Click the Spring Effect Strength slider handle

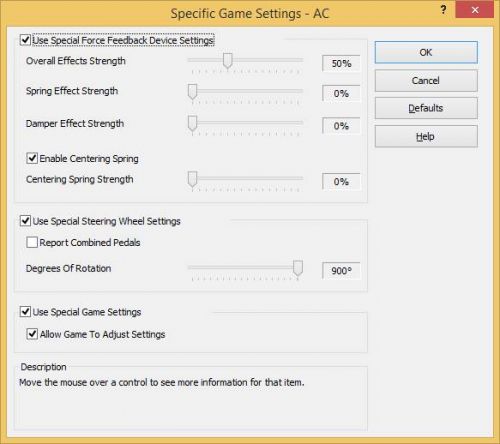pos(192,91)
